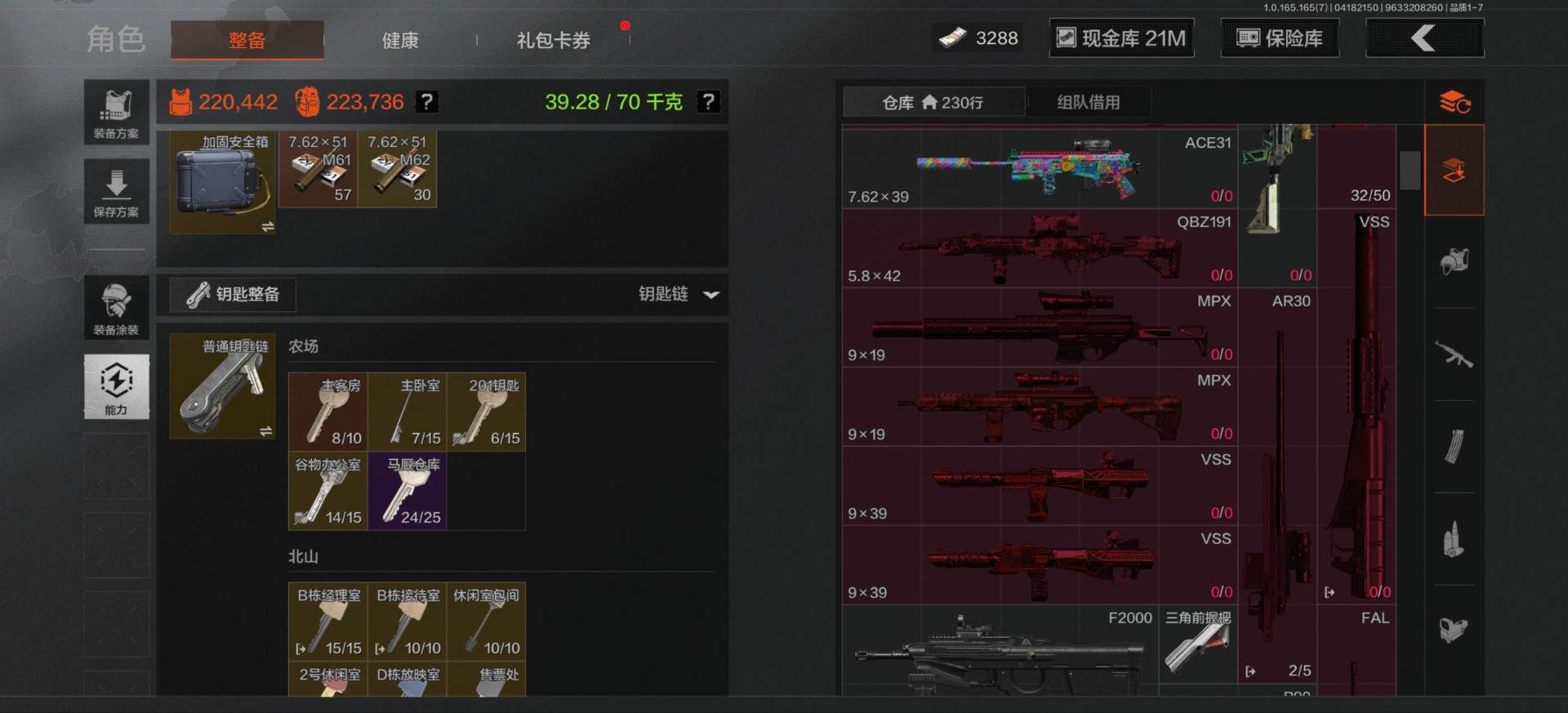The image size is (1568, 713).
Task: Filter storage by rifle weapon category icon
Action: click(x=1454, y=354)
